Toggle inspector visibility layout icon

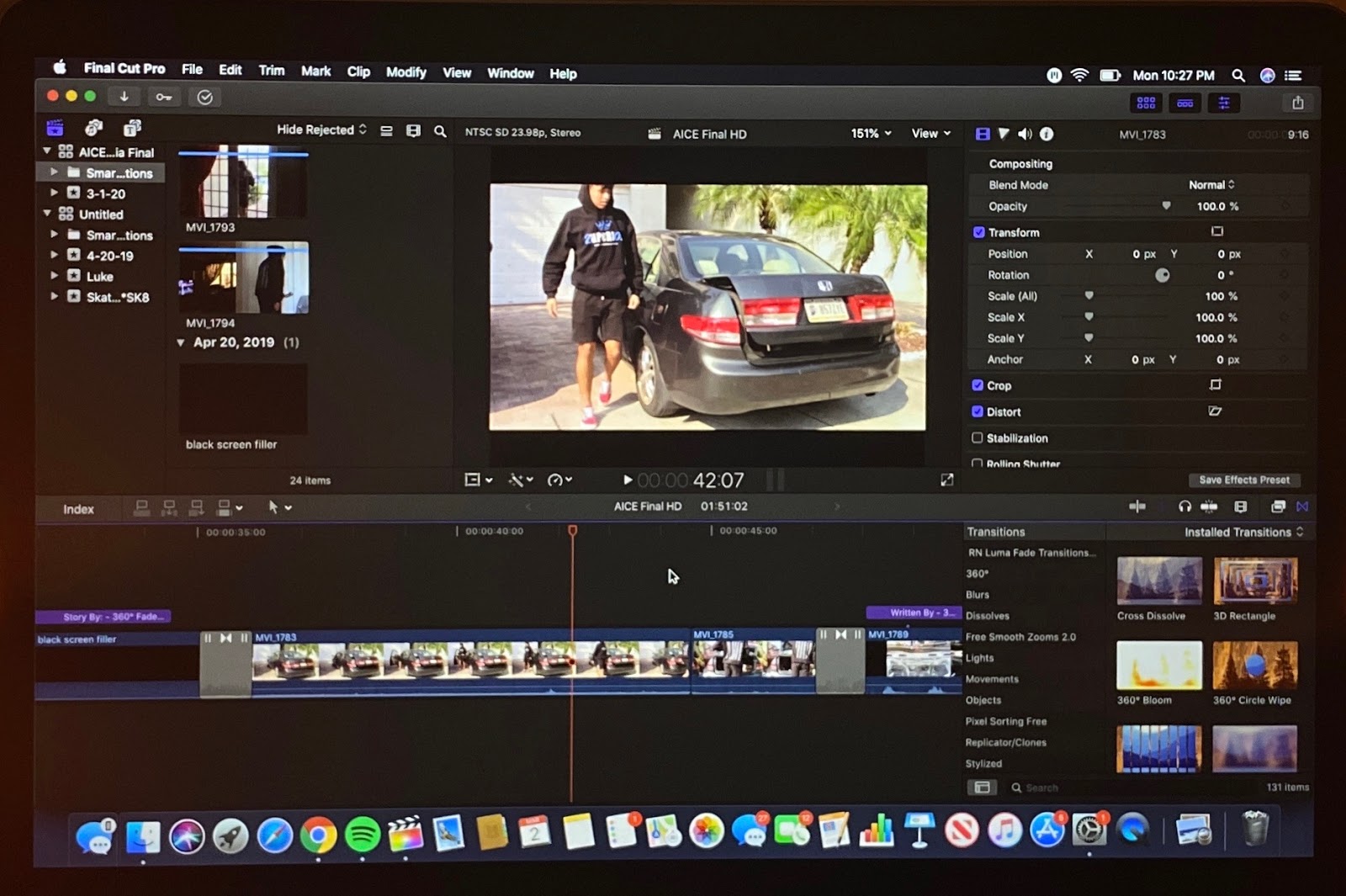[x=1224, y=103]
